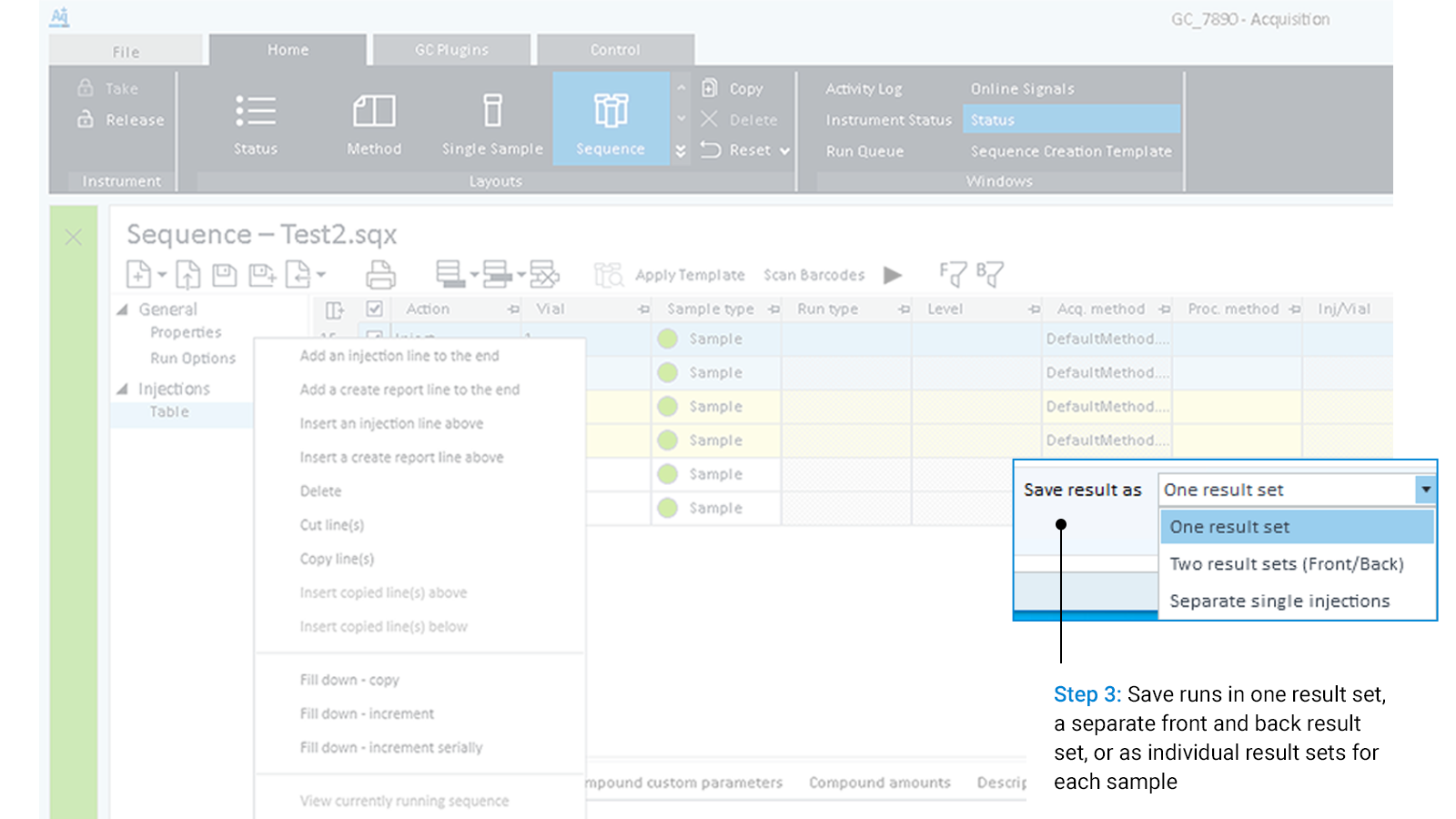Click the print sequence icon
Image resolution: width=1456 pixels, height=819 pixels.
click(x=380, y=274)
